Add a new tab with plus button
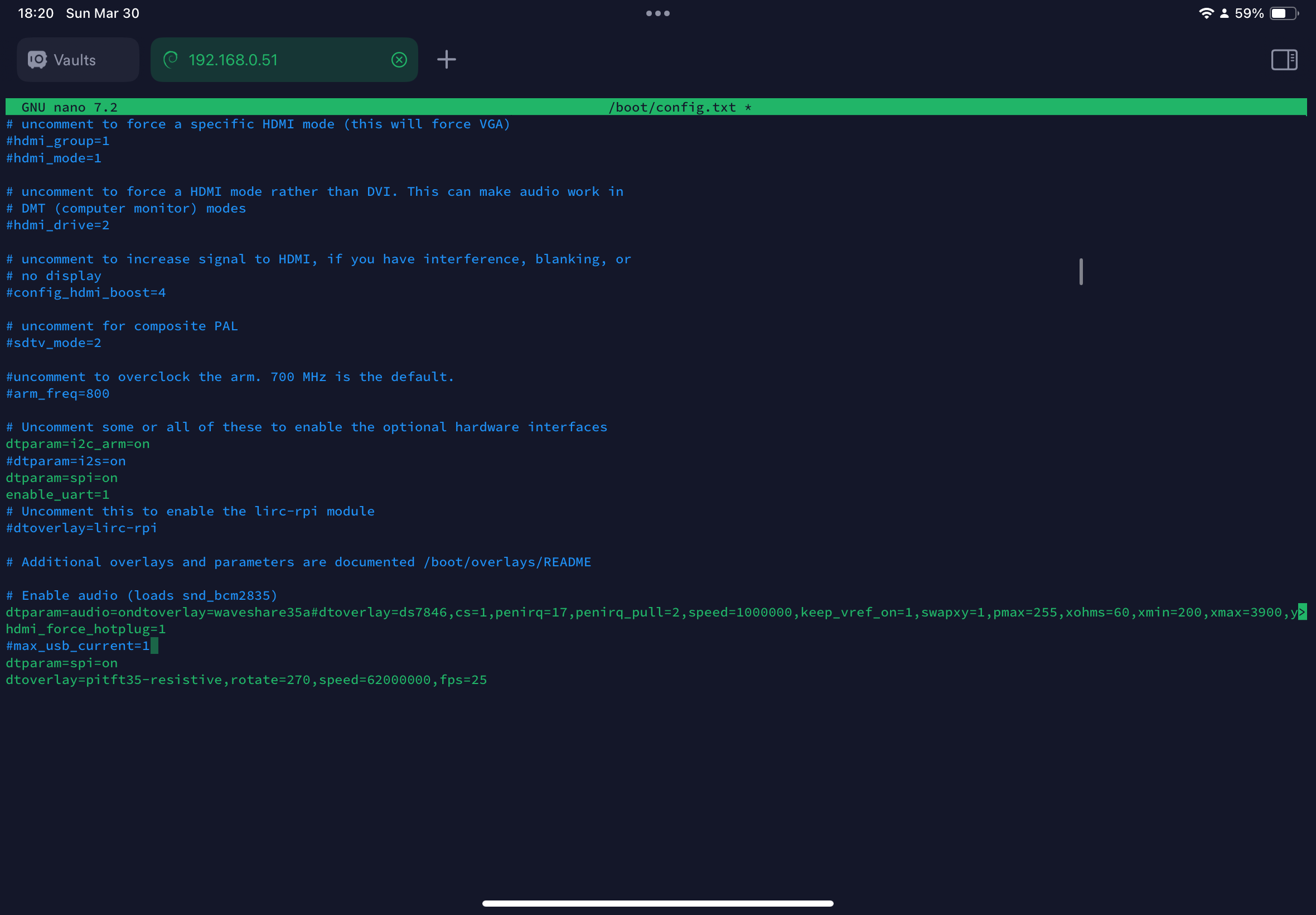This screenshot has width=1316, height=915. click(x=446, y=60)
